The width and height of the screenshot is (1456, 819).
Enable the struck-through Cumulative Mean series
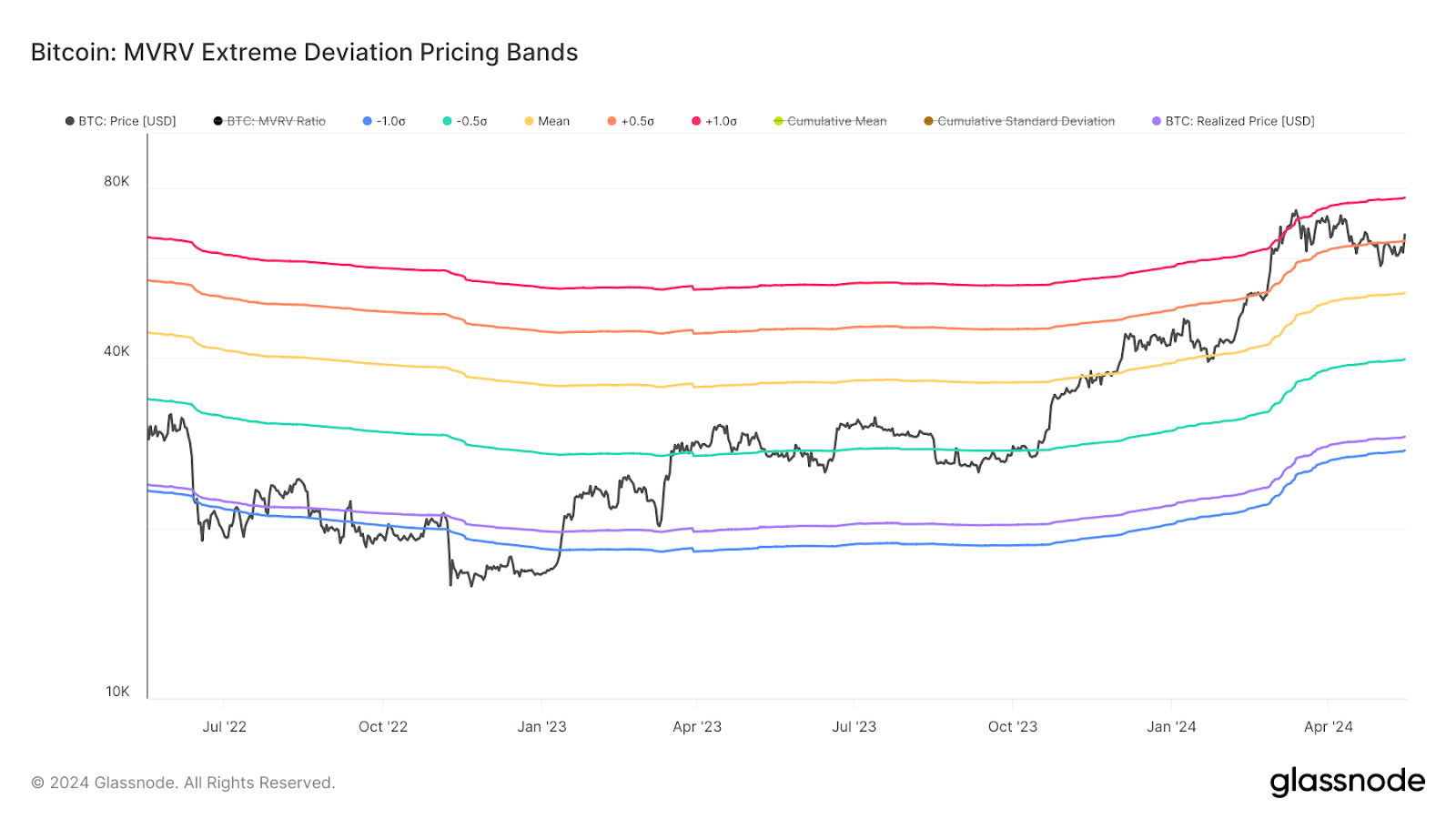tap(830, 121)
